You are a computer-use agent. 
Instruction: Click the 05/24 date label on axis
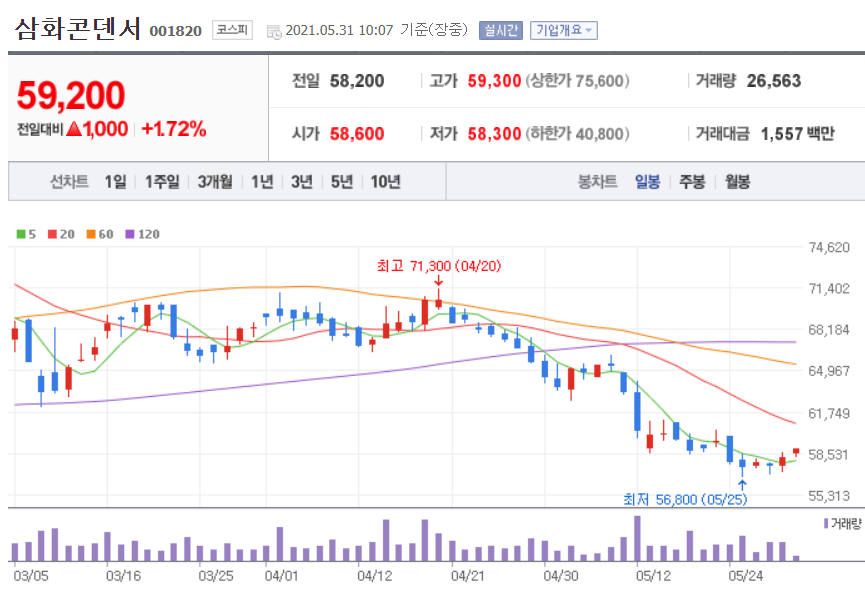745,576
